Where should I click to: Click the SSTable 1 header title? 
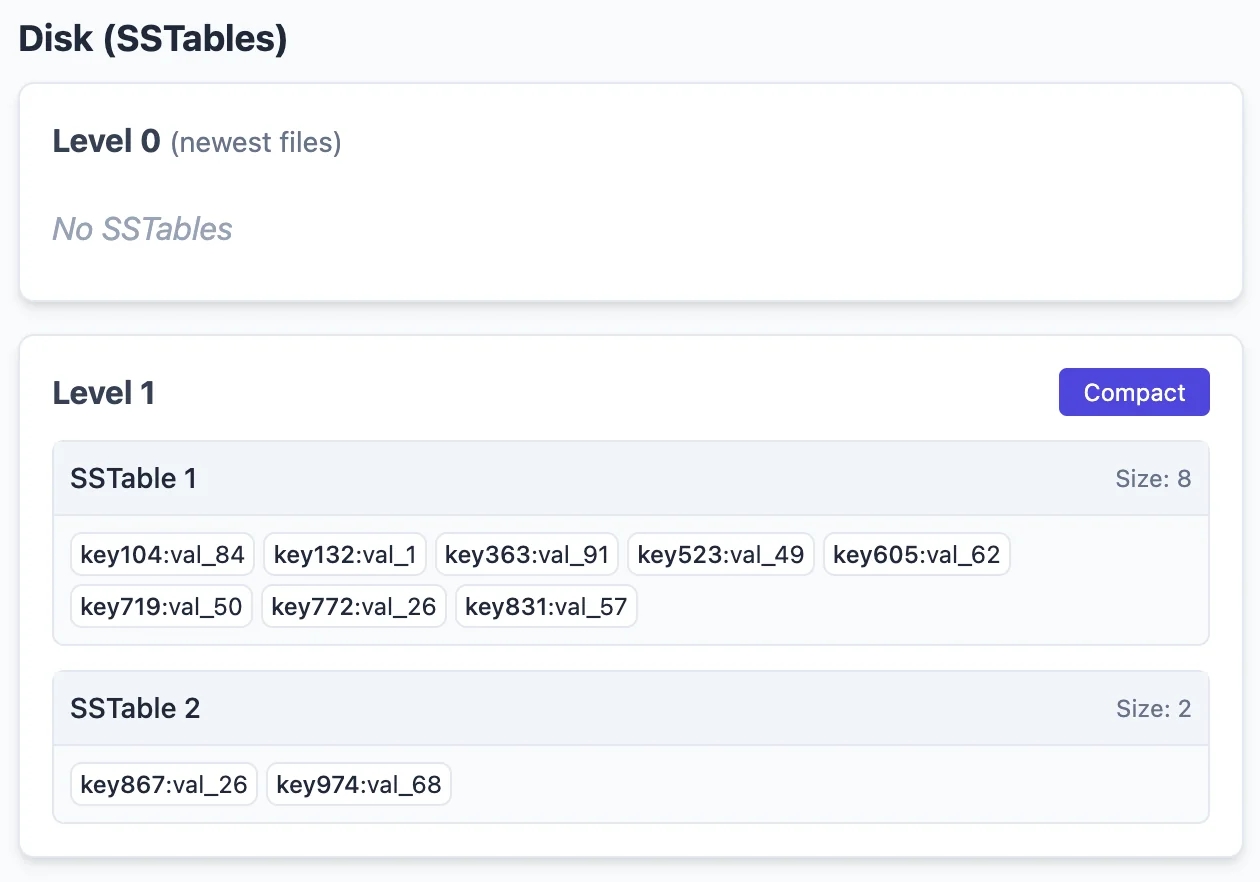pyautogui.click(x=133, y=479)
